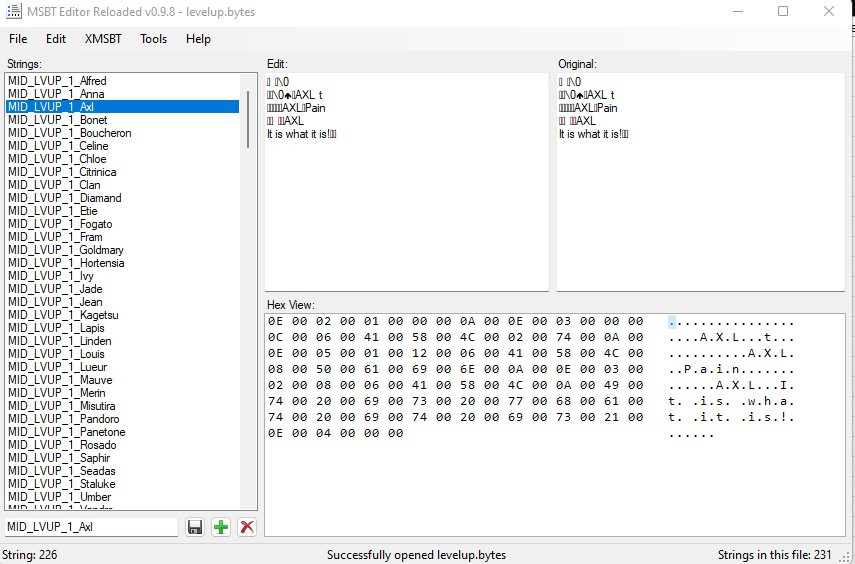Viewport: 855px width, 564px height.
Task: Open the File menu
Action: (x=18, y=39)
